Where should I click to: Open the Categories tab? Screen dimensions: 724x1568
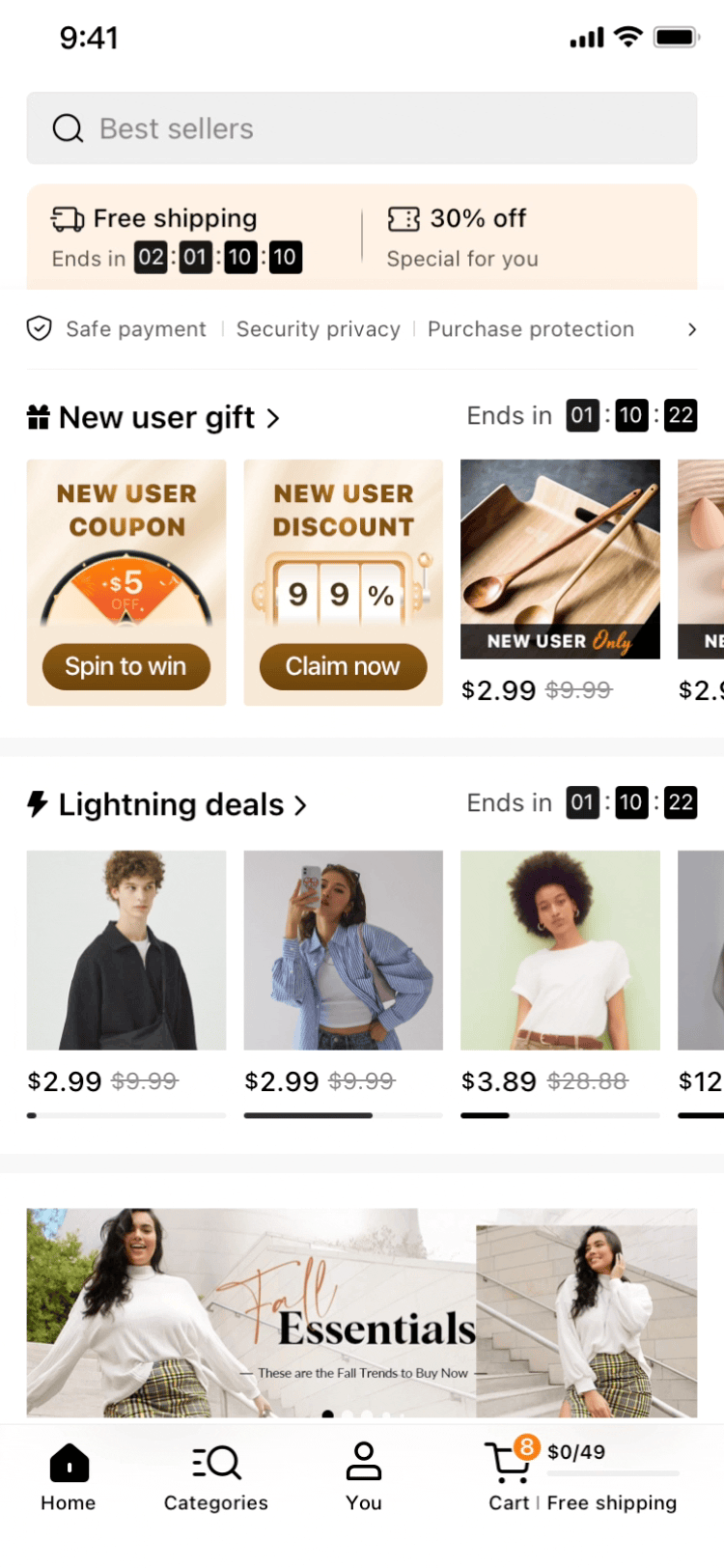tap(215, 1477)
